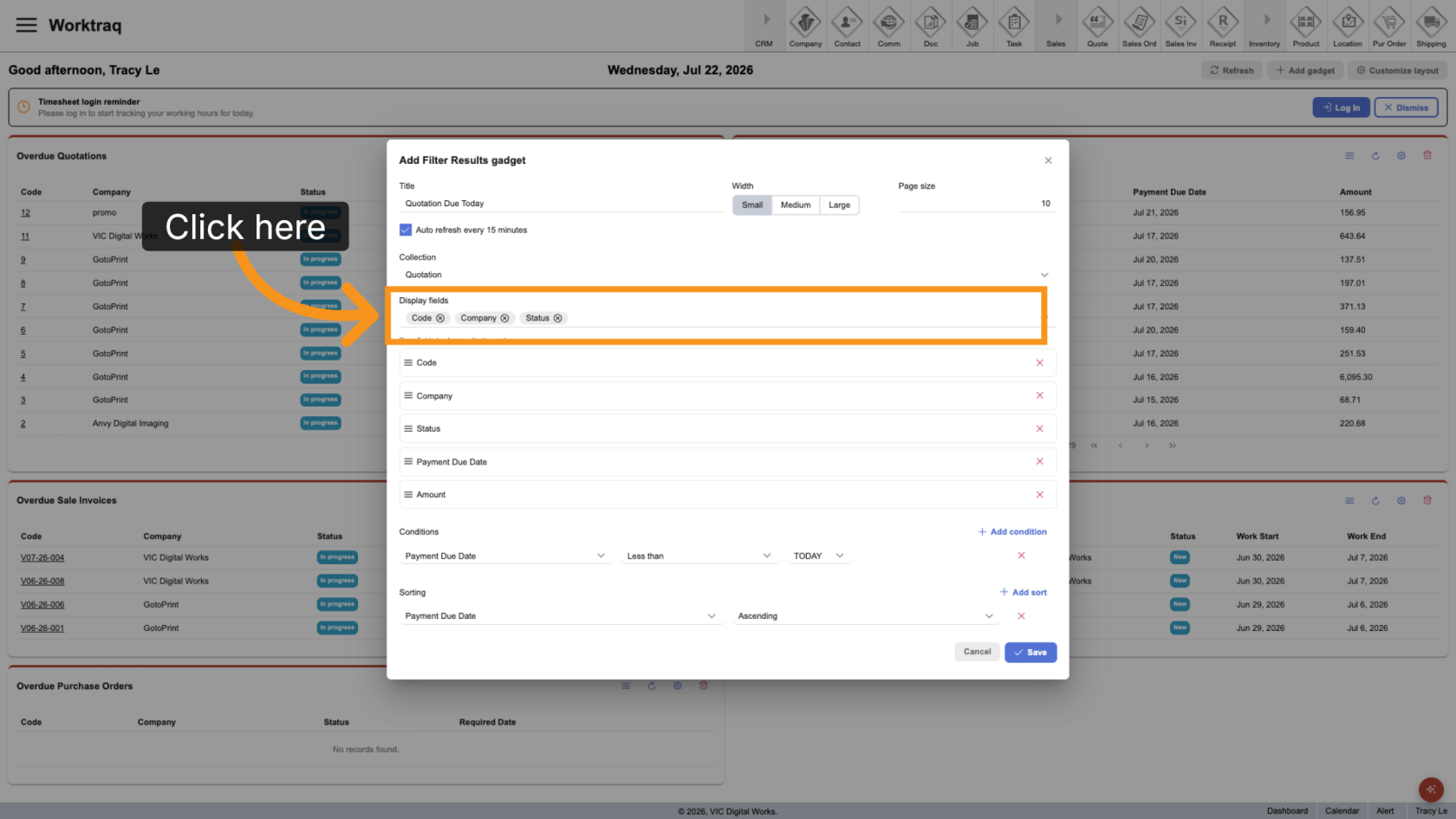Delete the Payment Due Date field row
The image size is (1456, 819).
pos(1039,462)
